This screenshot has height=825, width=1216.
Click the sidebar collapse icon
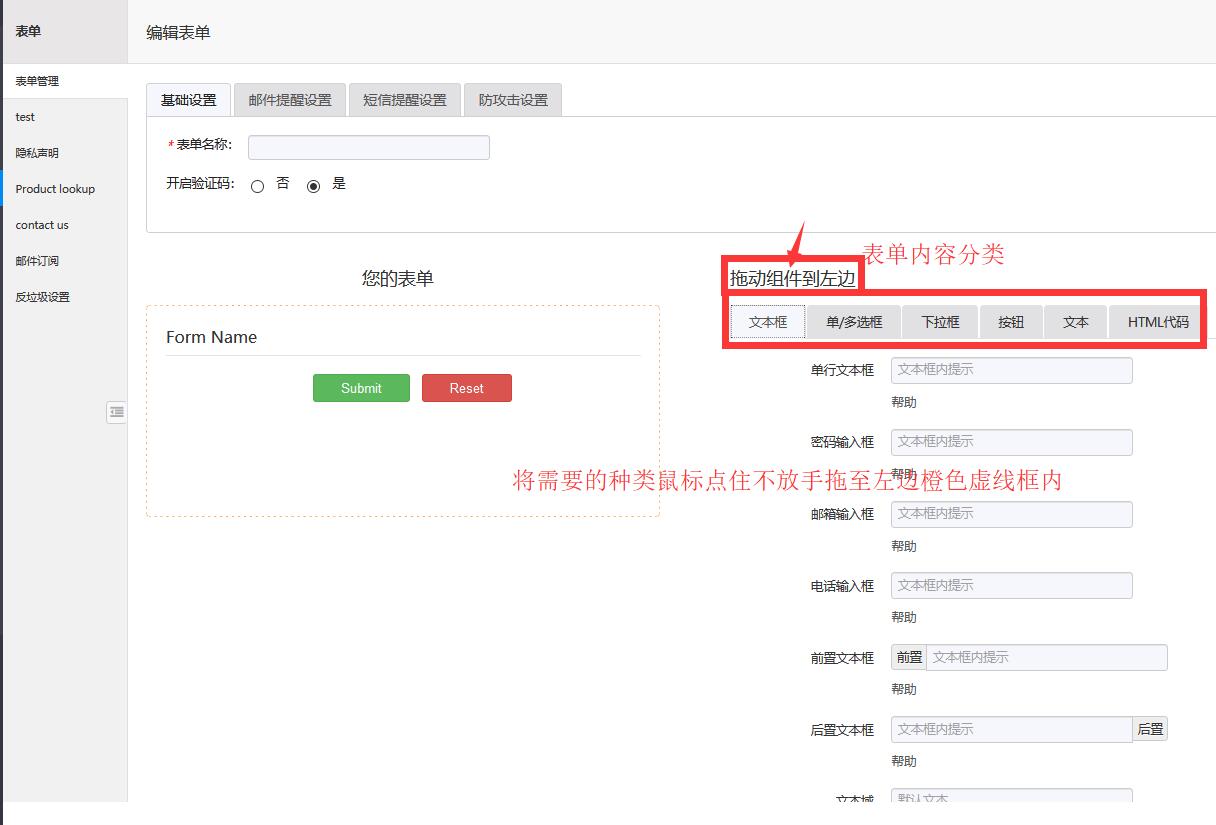(x=116, y=412)
